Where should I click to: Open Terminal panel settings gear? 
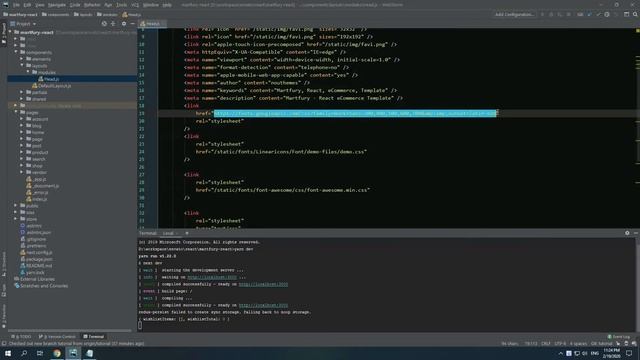click(x=627, y=233)
